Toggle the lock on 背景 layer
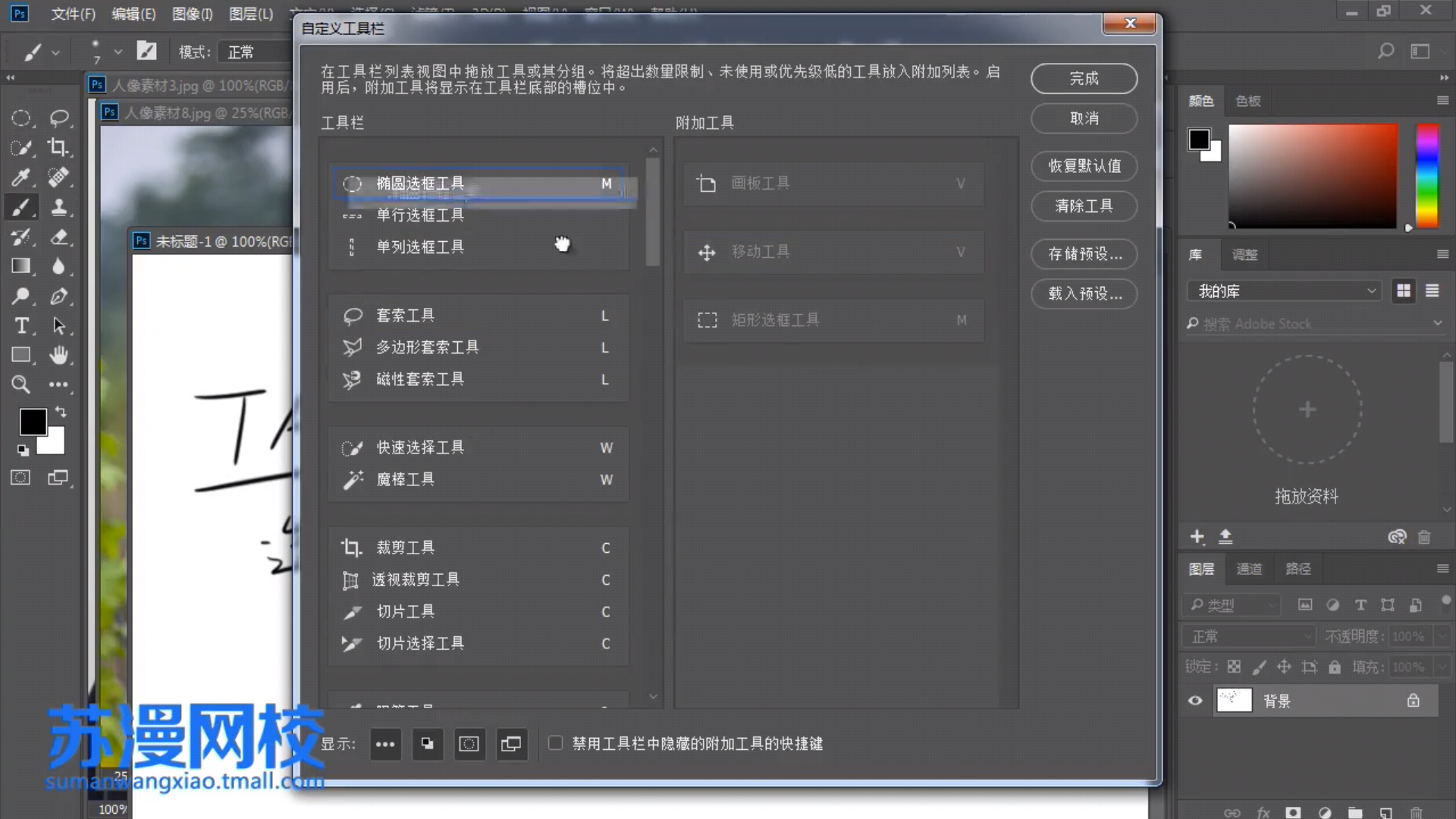Viewport: 1456px width, 819px height. [x=1413, y=701]
